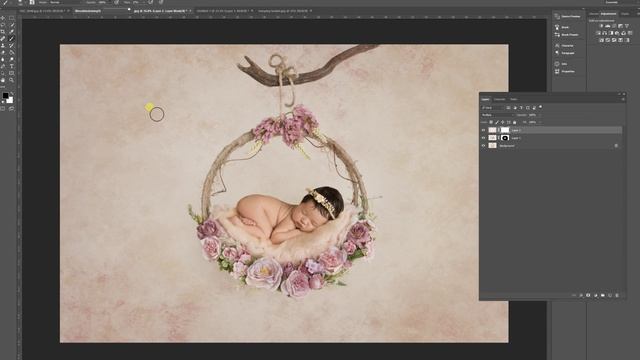Toggle lock position in Layers panel

point(502,122)
